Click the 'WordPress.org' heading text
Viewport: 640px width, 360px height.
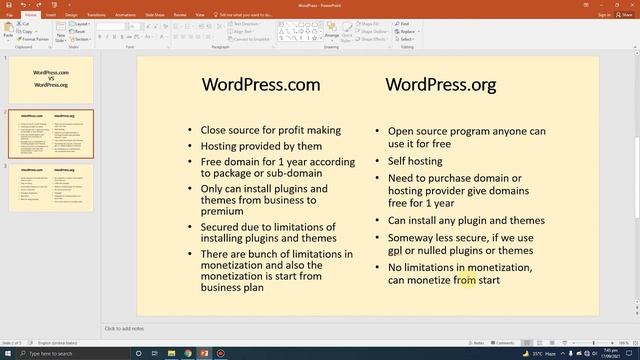(x=440, y=84)
